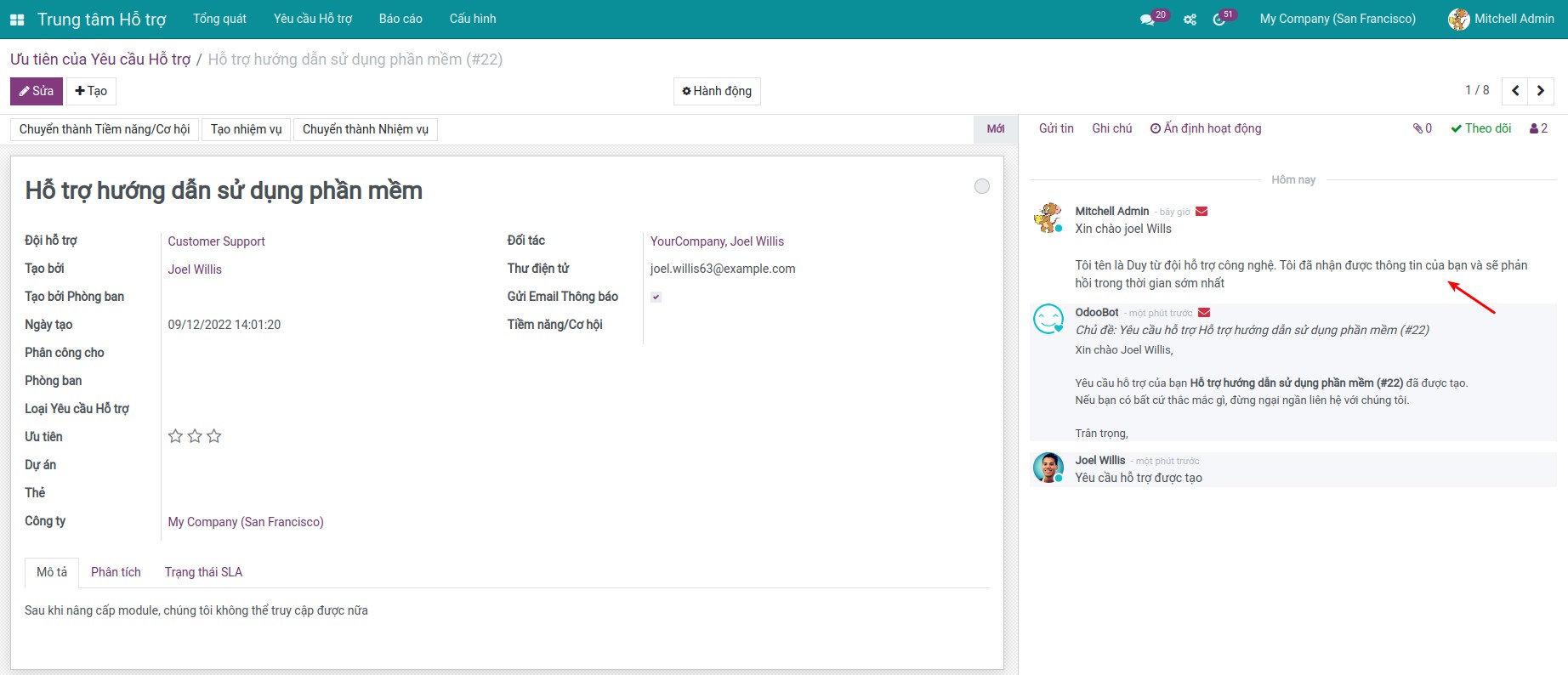
Task: Switch to the Trạng thái SLA tab
Action: (203, 572)
